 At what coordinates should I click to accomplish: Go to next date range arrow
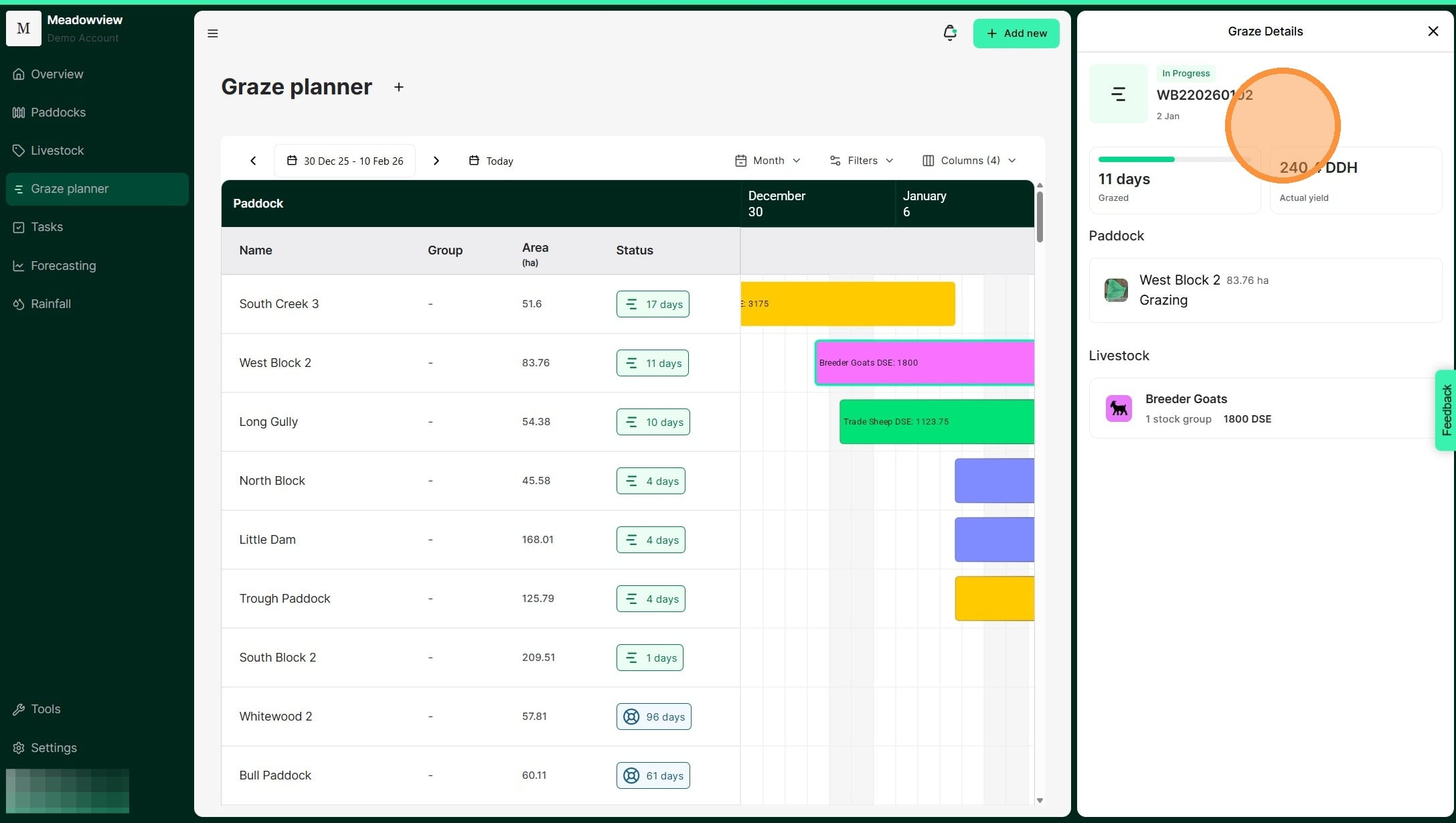436,161
